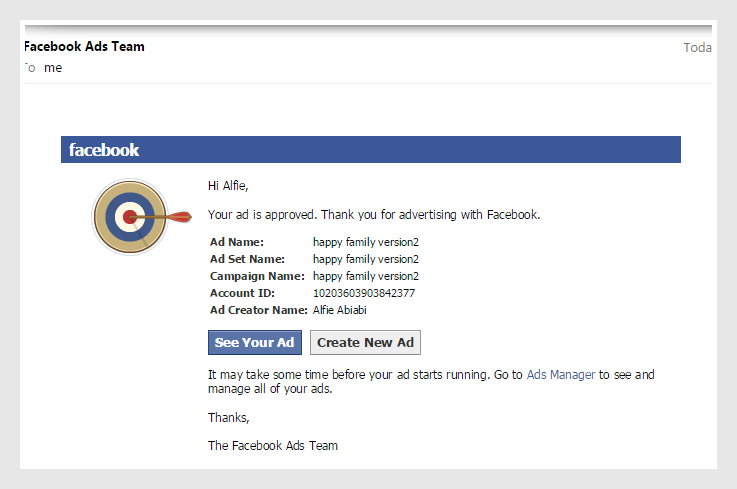Click the facebook logo in the blue header
This screenshot has width=737, height=489.
104,150
